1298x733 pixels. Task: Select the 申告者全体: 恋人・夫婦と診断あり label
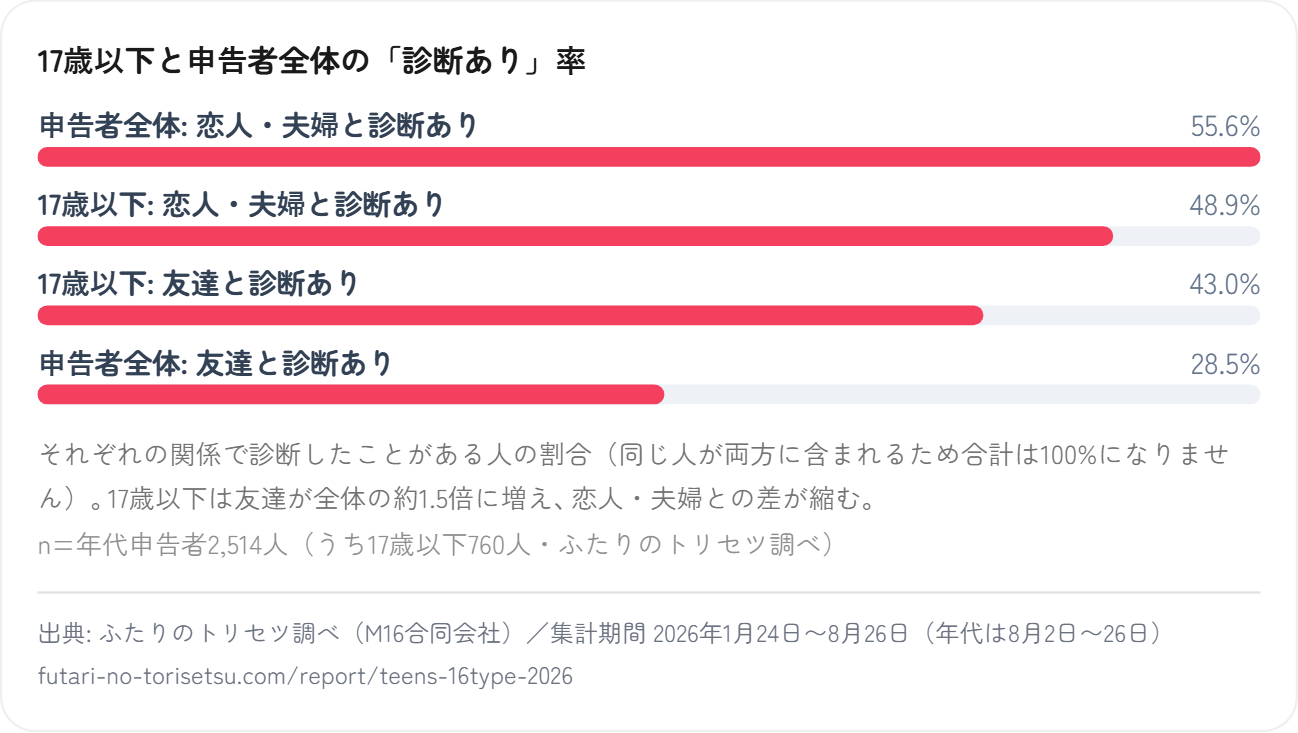258,126
